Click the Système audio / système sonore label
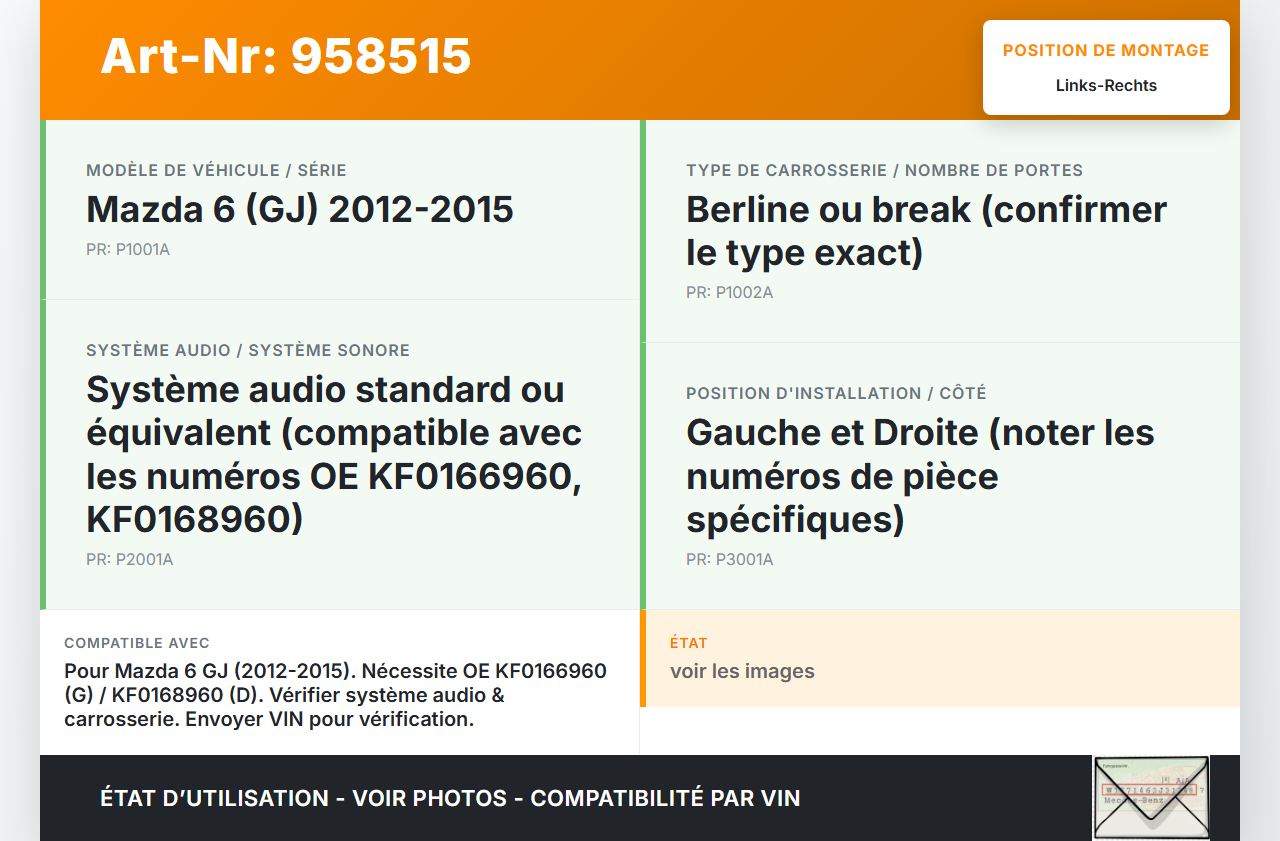This screenshot has height=841, width=1280. pyautogui.click(x=248, y=351)
